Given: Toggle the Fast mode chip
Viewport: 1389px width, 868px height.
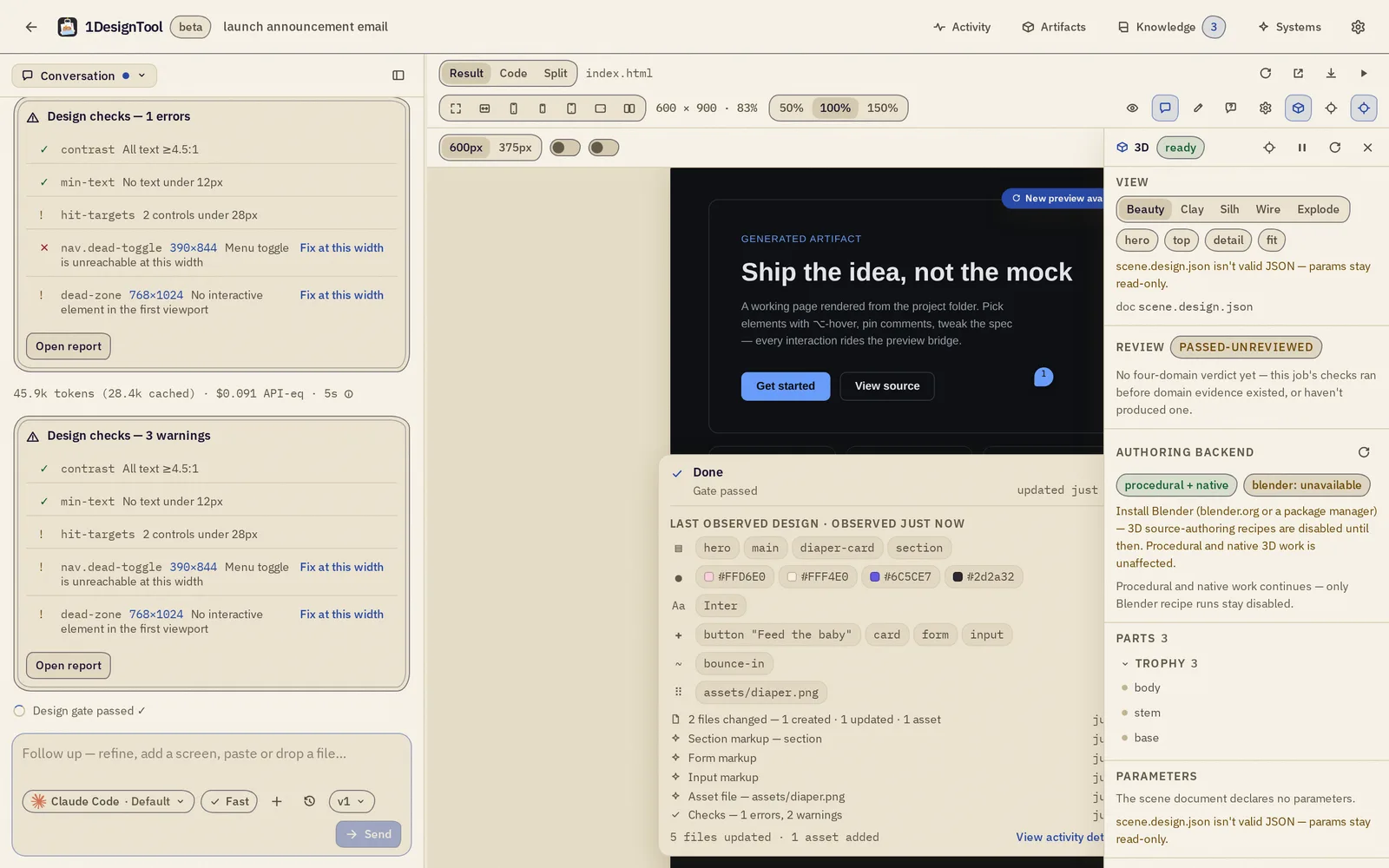Looking at the screenshot, I should click(229, 801).
